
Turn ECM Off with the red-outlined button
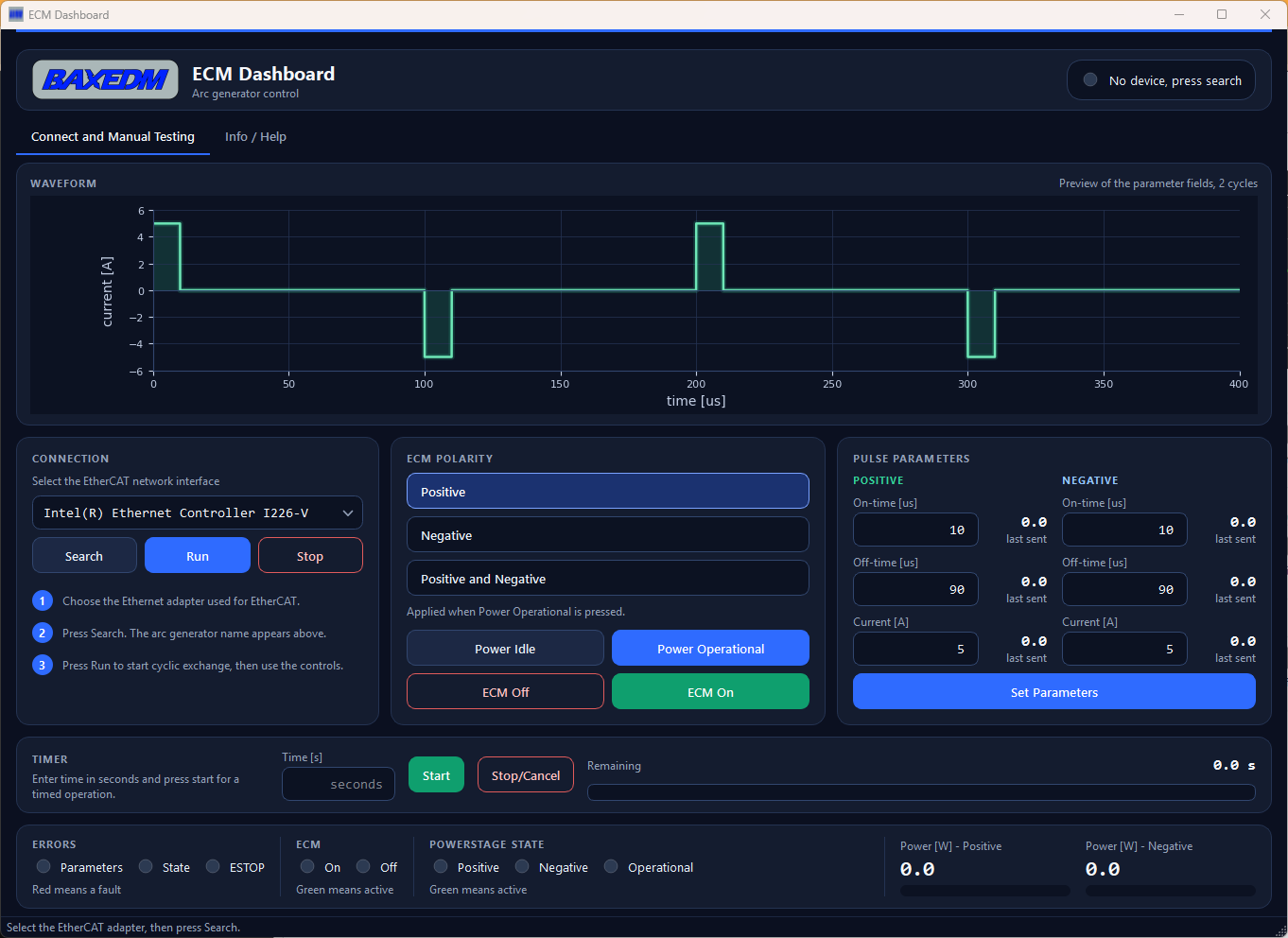(x=505, y=692)
